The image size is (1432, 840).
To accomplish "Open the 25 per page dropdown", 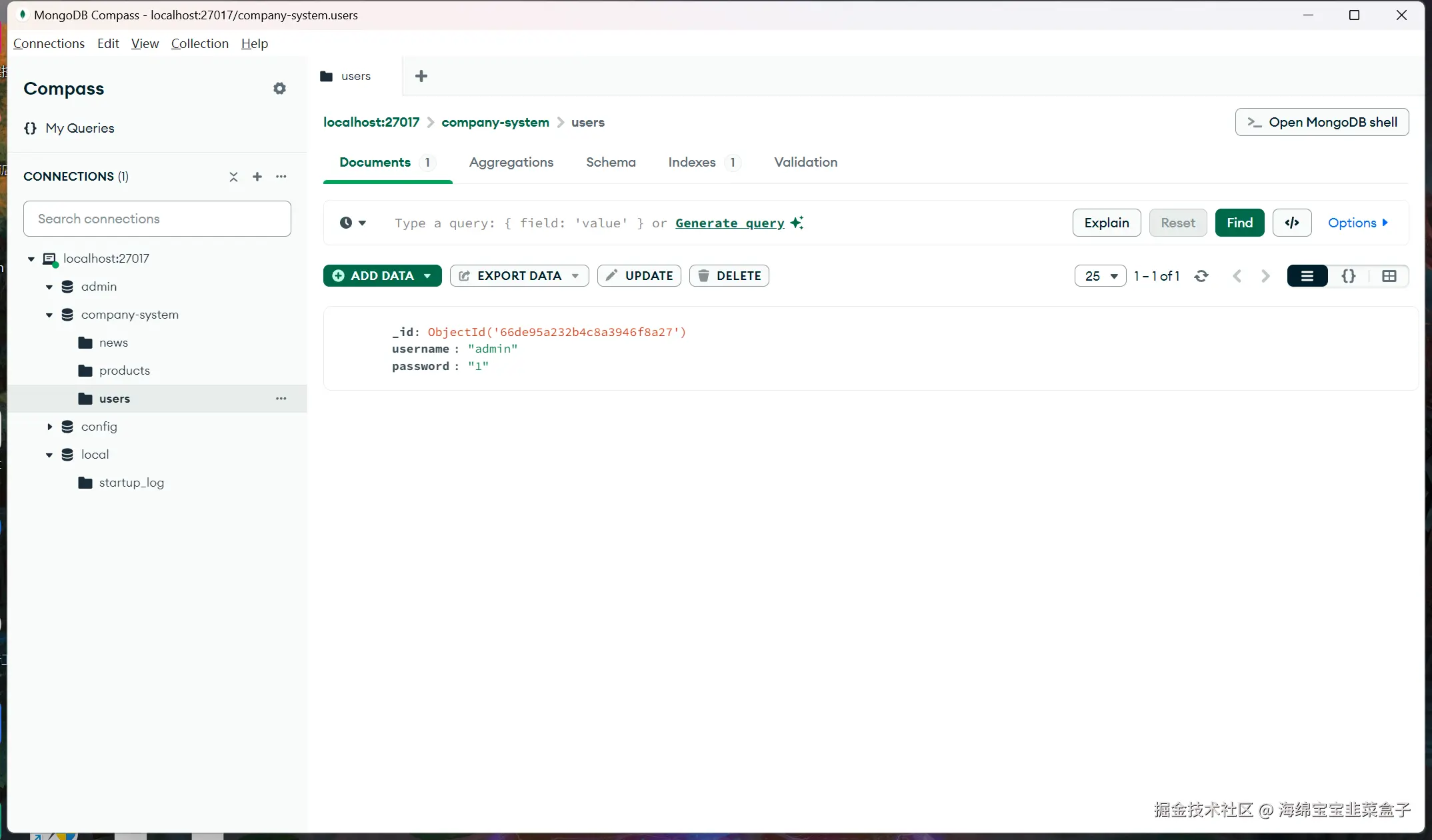I will (x=1100, y=276).
